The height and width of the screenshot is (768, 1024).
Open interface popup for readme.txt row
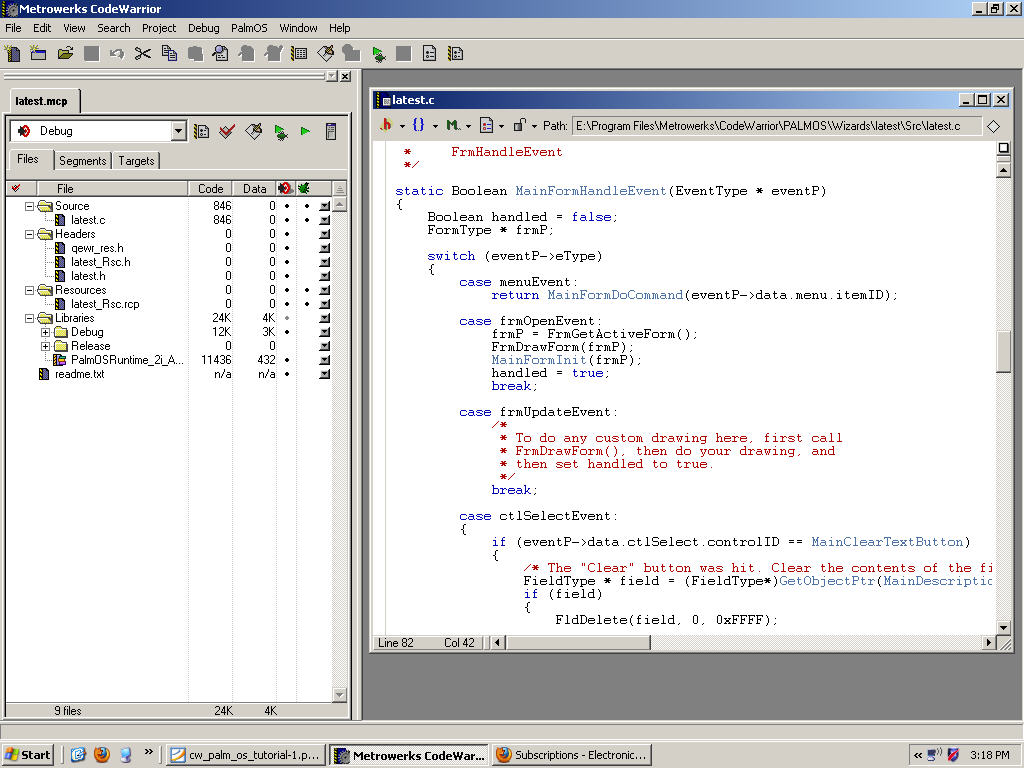pyautogui.click(x=325, y=374)
